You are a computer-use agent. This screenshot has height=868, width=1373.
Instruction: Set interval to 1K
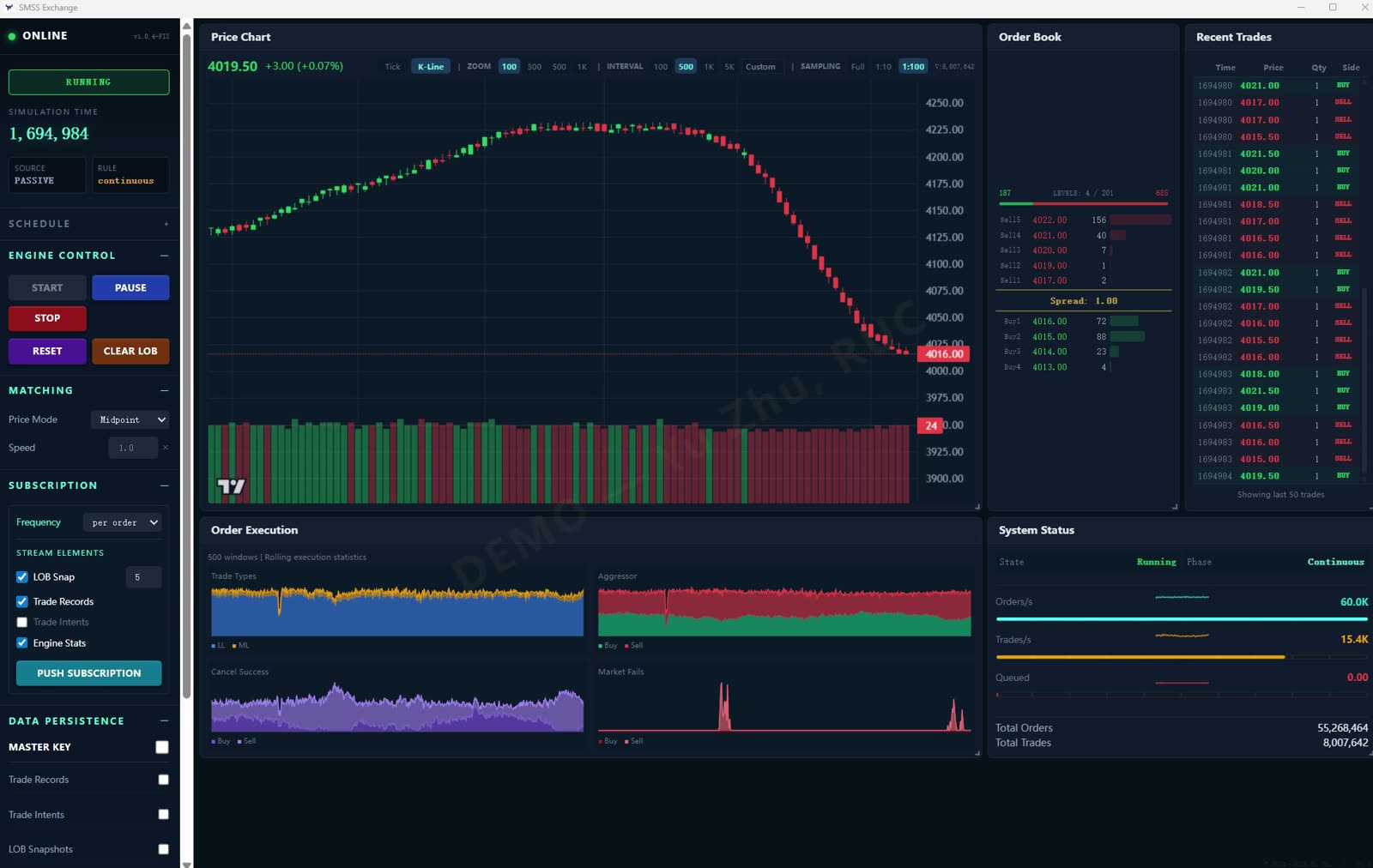[x=709, y=67]
